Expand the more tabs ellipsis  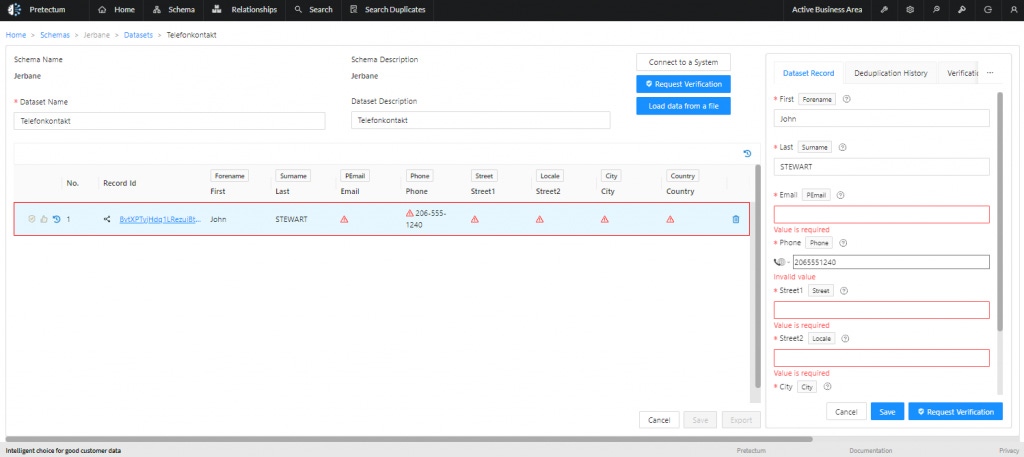[x=990, y=73]
